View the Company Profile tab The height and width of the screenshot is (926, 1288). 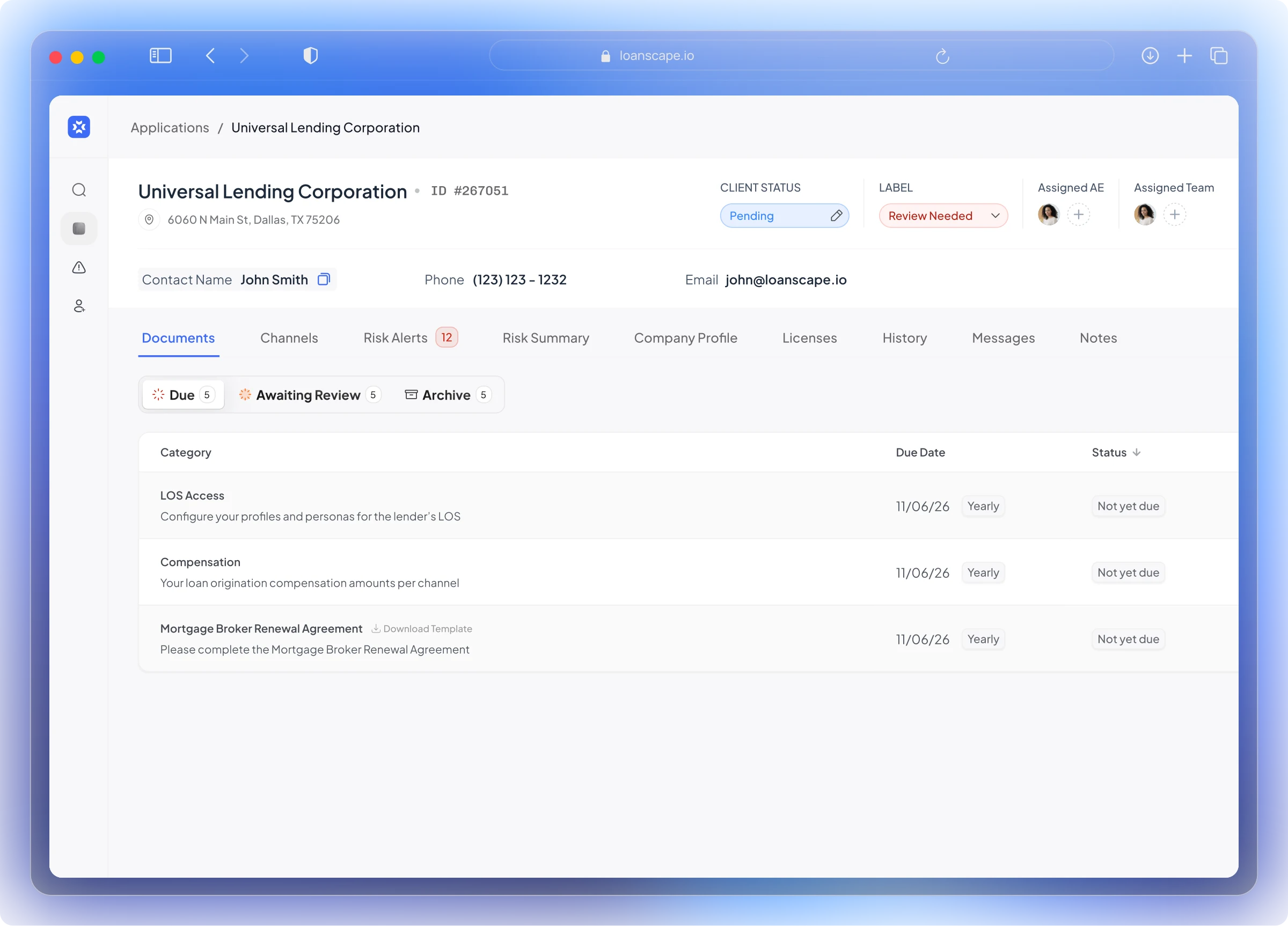[x=685, y=338]
